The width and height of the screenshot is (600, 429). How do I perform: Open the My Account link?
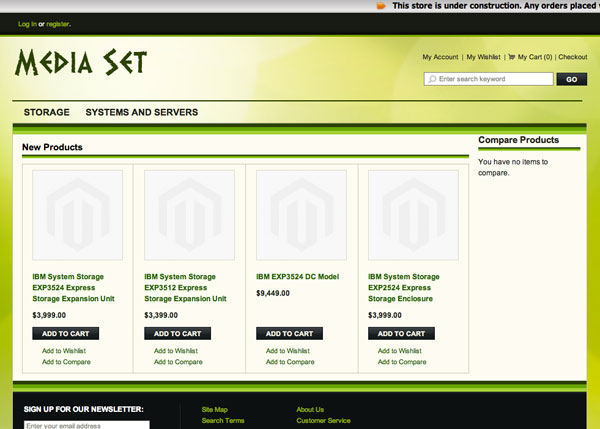coord(440,57)
